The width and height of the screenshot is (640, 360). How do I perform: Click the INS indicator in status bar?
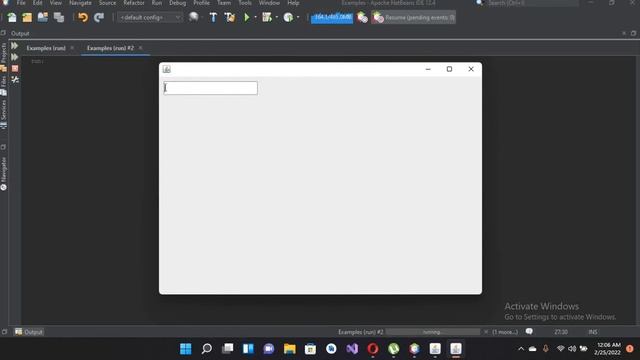pos(593,332)
